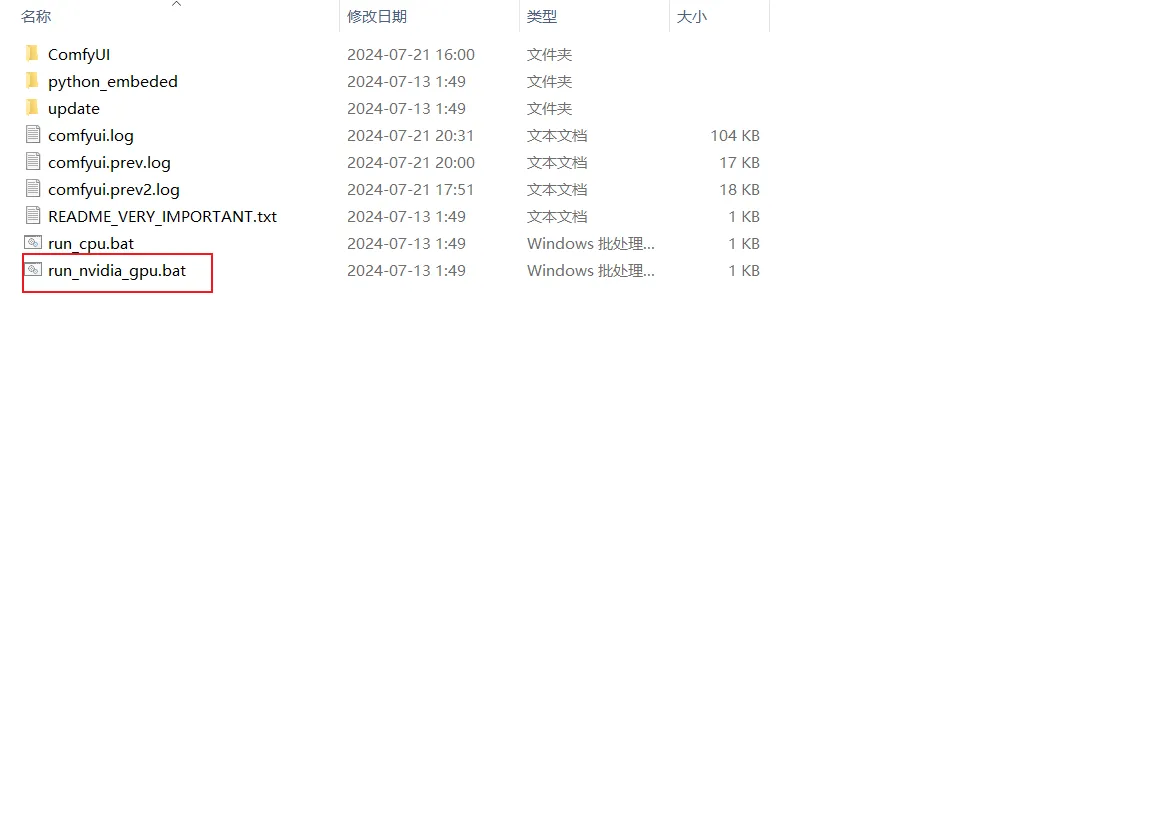Sort by the 修改日期 column header
This screenshot has width=1160, height=820.
[x=377, y=16]
